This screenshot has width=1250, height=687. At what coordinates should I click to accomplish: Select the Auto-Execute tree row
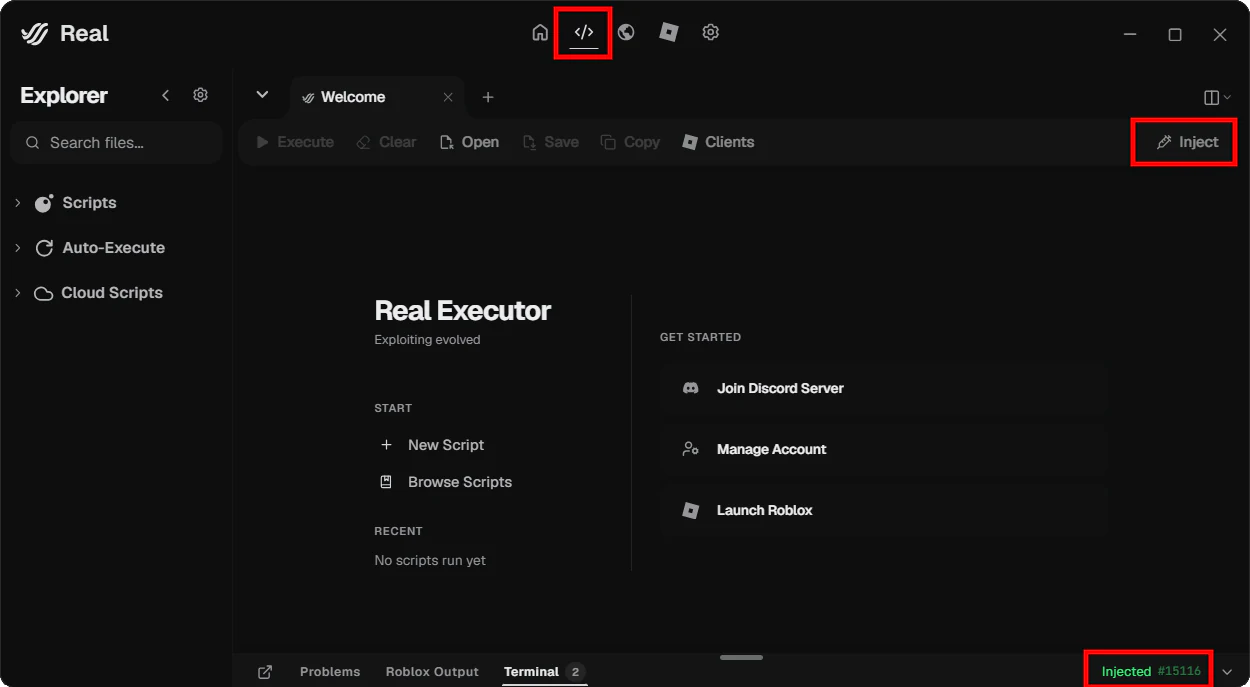[116, 248]
